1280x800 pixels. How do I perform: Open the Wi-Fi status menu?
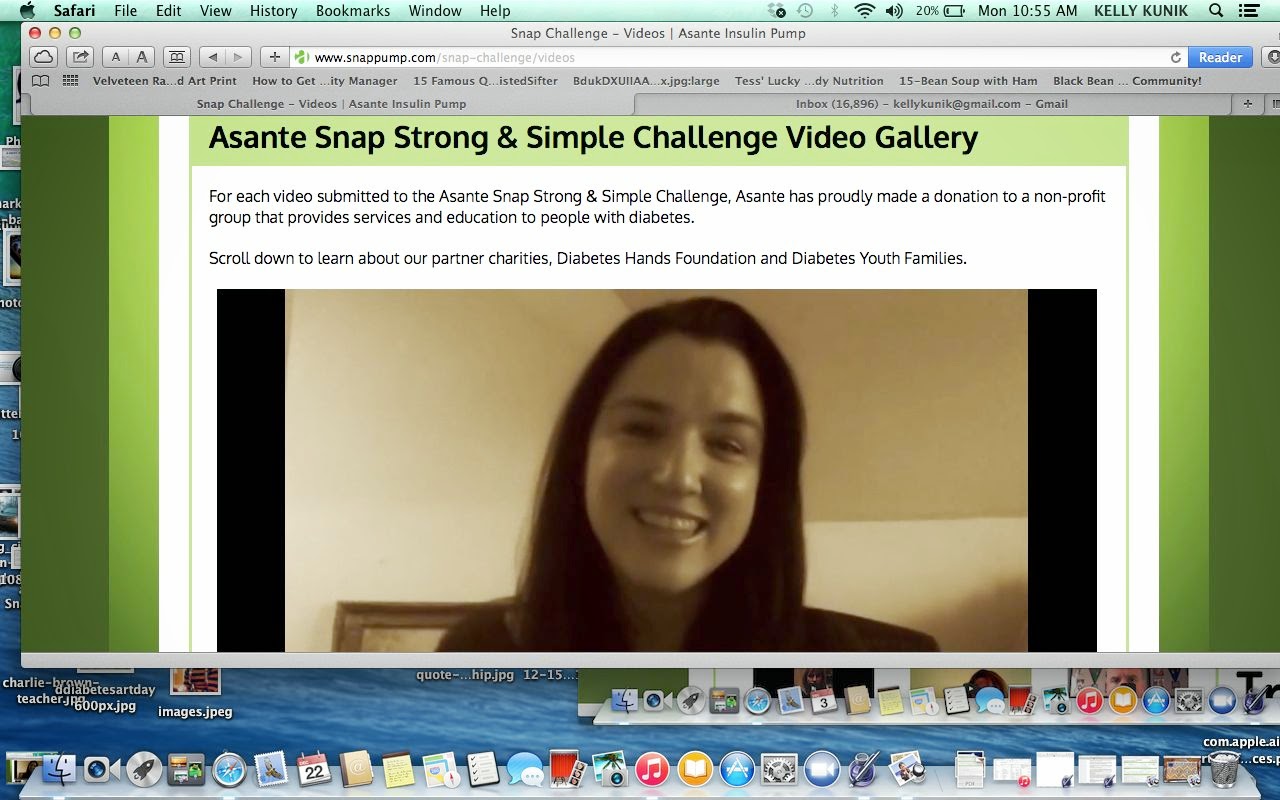click(864, 11)
